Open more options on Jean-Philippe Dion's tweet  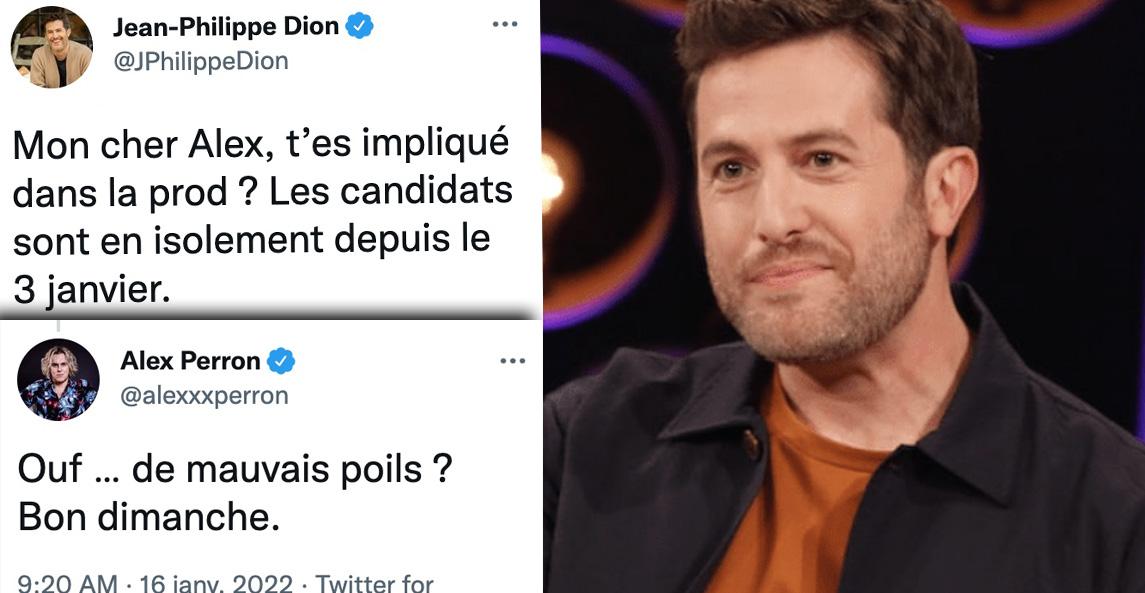click(x=505, y=24)
